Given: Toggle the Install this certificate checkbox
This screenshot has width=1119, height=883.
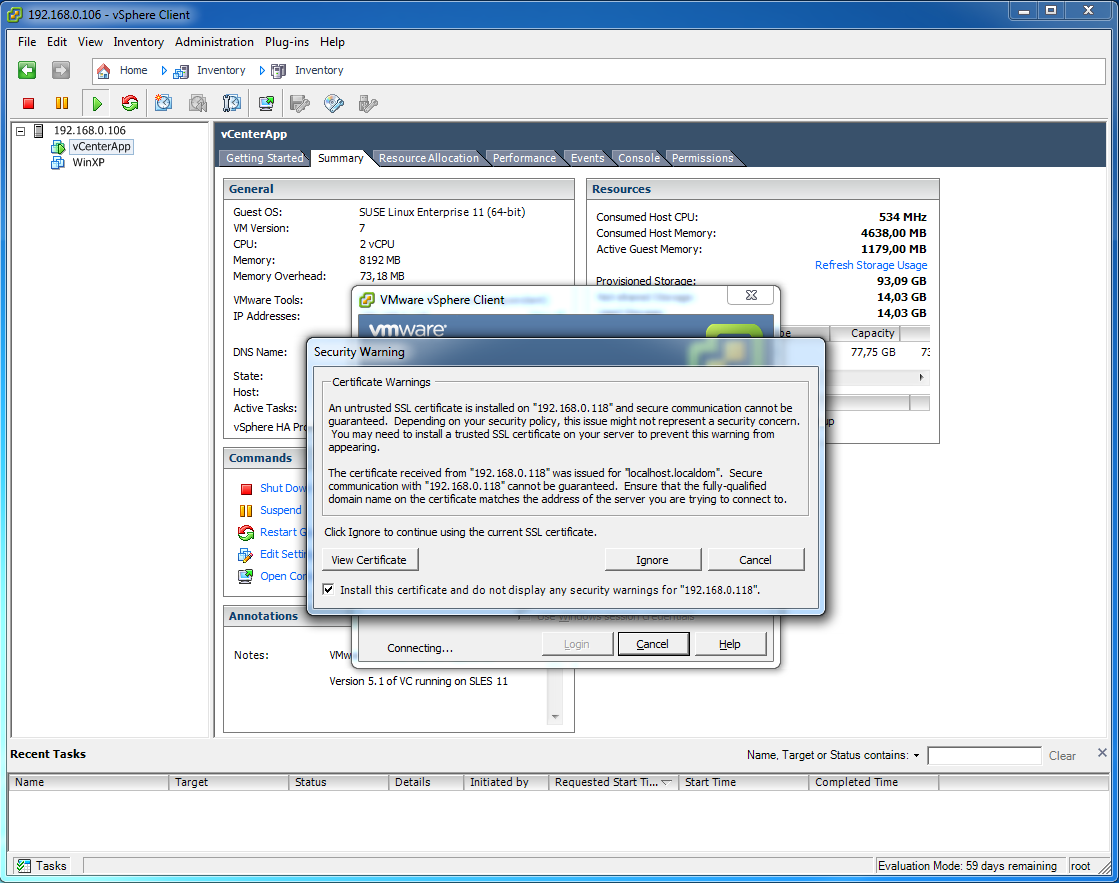Looking at the screenshot, I should coord(328,590).
